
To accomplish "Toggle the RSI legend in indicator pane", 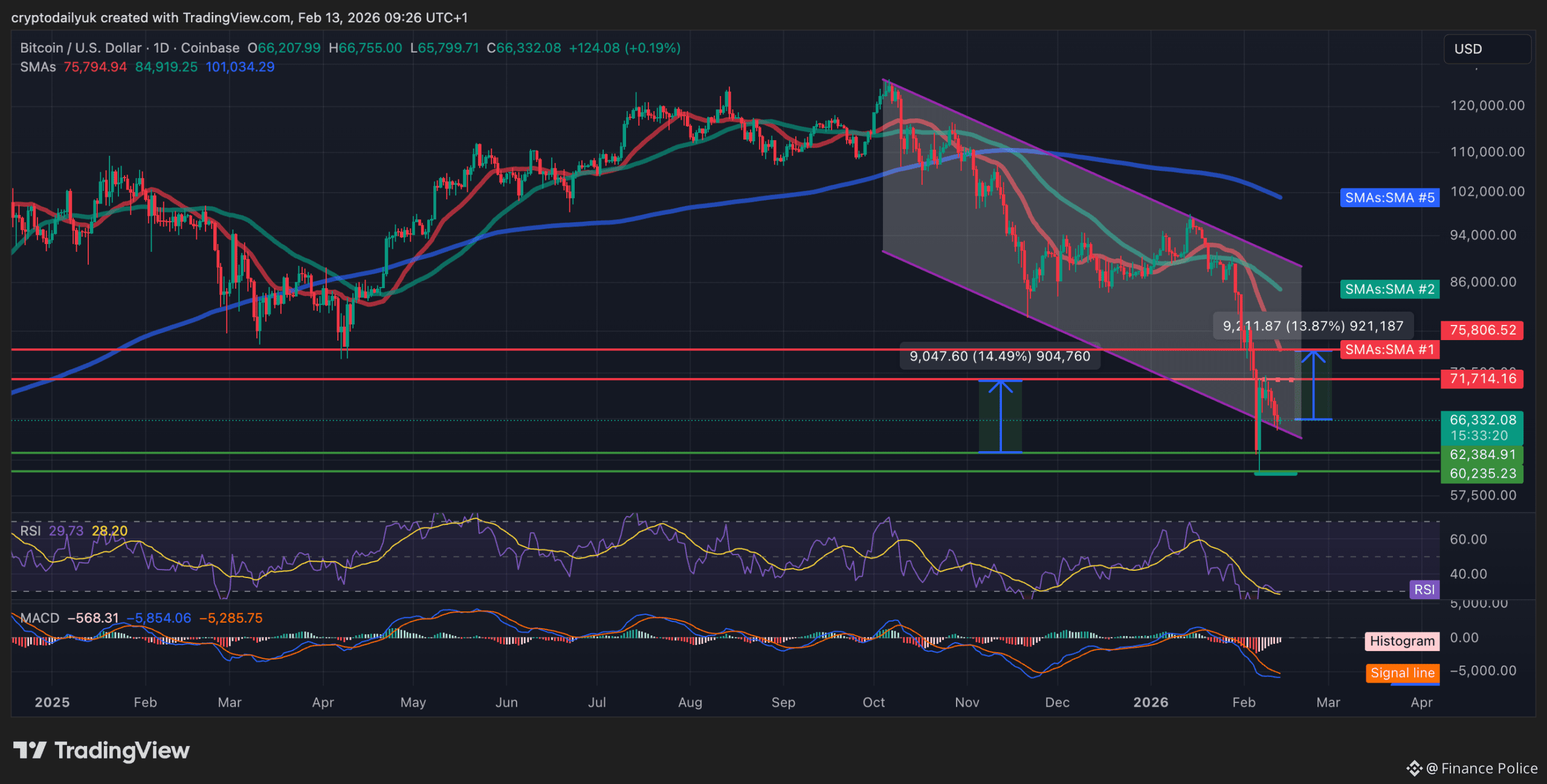I will 30,531.
